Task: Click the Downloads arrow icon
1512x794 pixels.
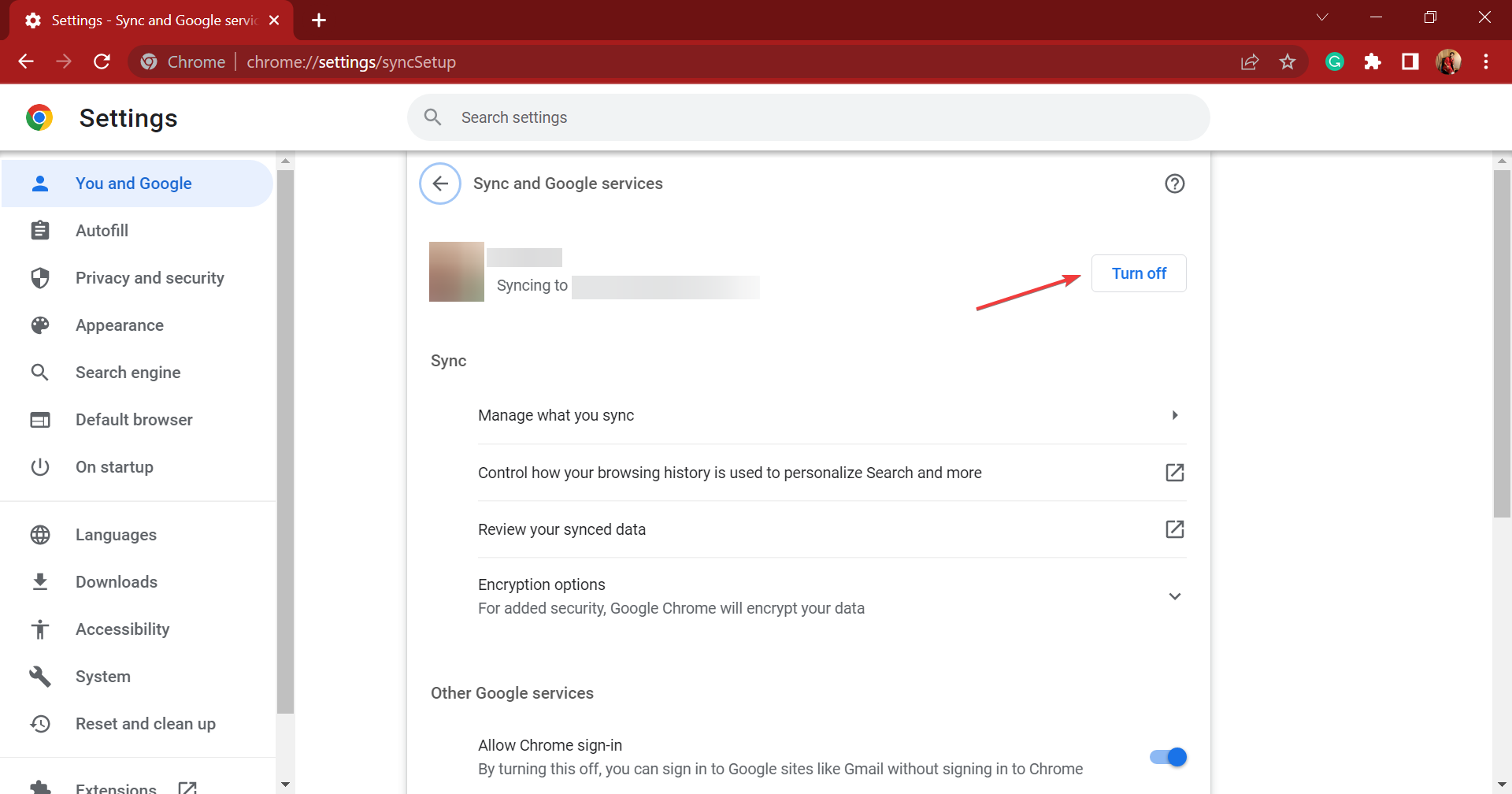Action: point(40,582)
